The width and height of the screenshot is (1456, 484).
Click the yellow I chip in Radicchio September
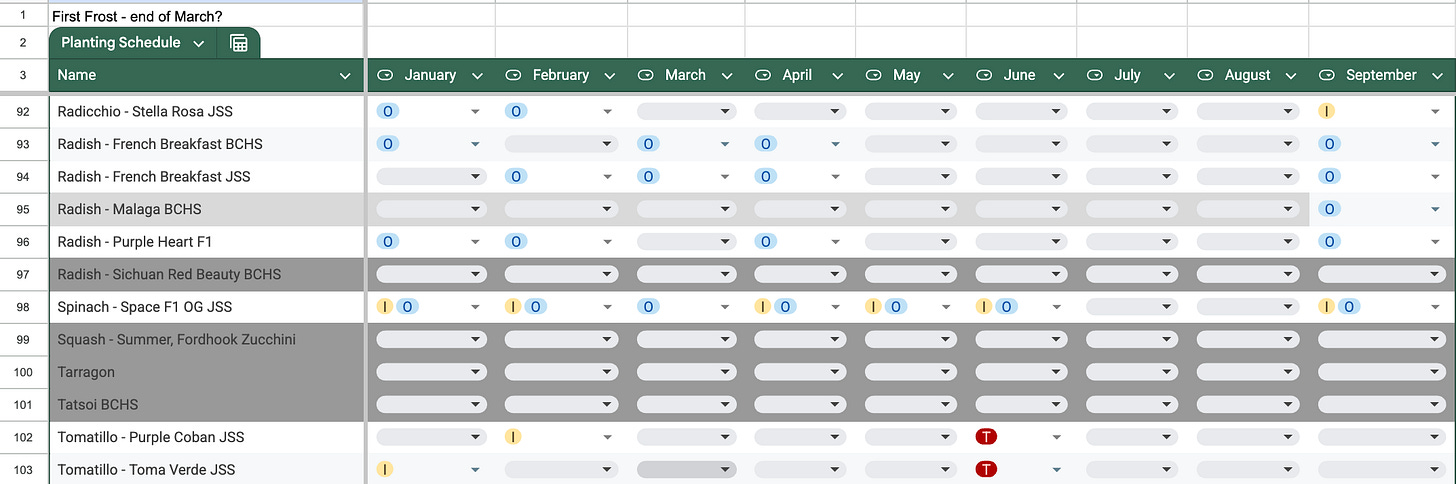click(x=1327, y=111)
